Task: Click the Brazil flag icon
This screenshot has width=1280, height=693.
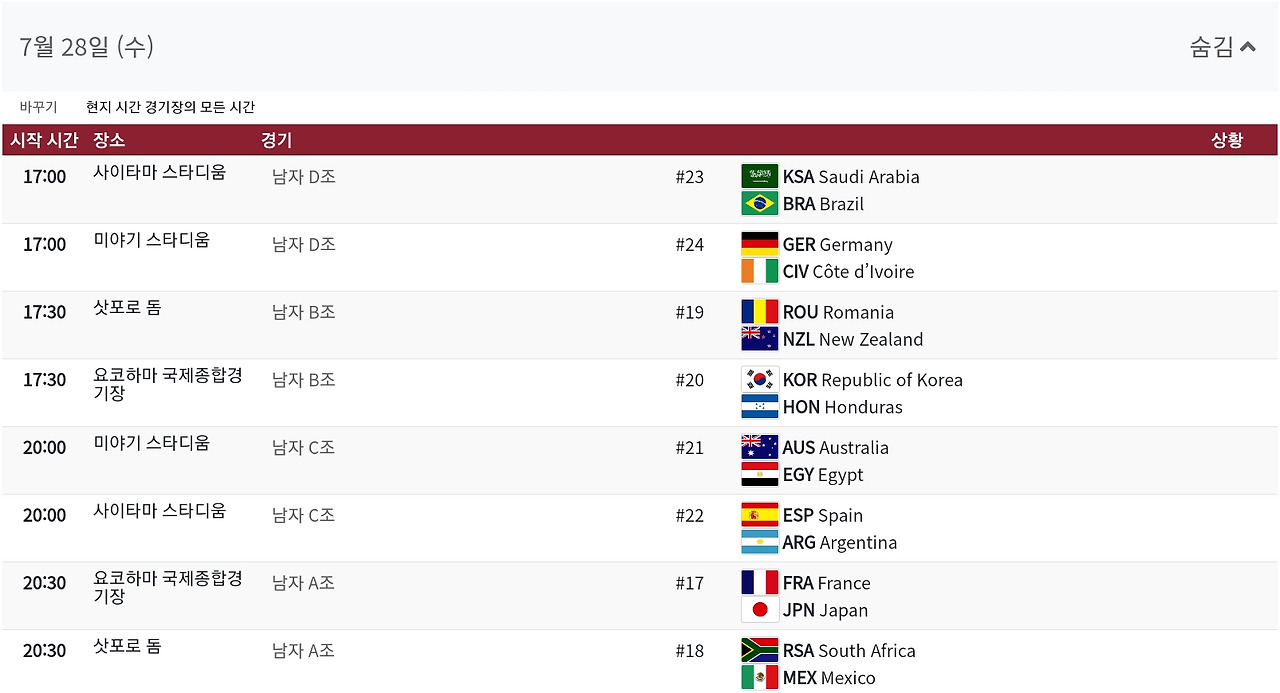Action: click(x=759, y=203)
